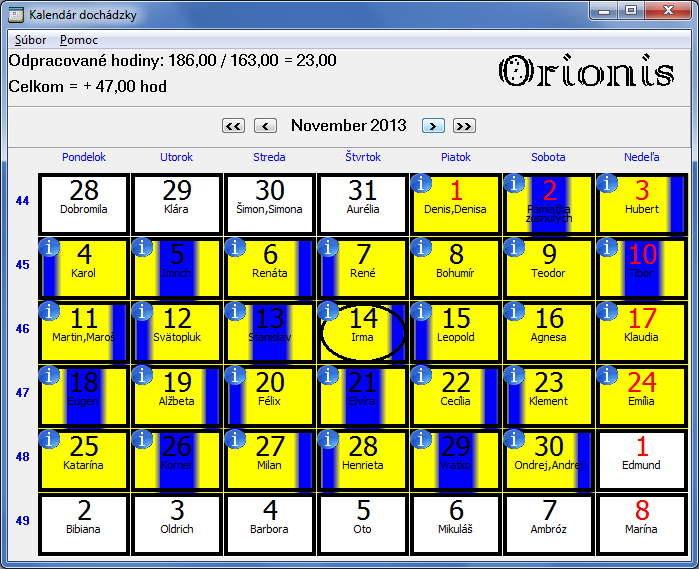Select December 2 Bibiana day cell
Screen dimensions: 699x569
84,524
